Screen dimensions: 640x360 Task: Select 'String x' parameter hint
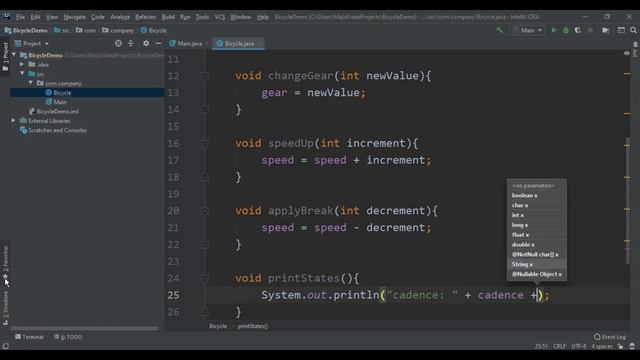point(537,264)
